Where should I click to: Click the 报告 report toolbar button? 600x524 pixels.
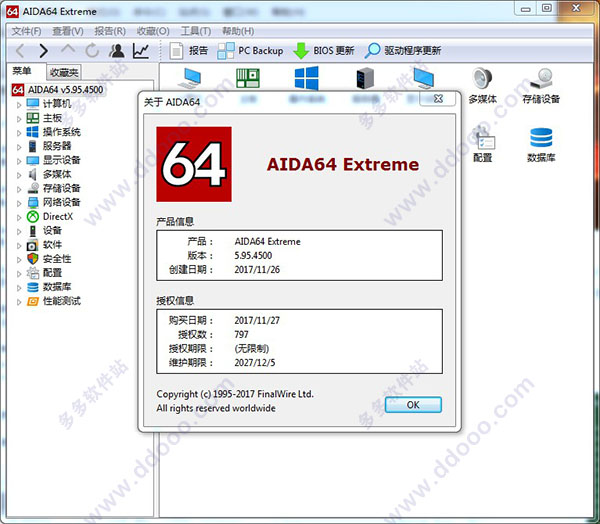[189, 51]
